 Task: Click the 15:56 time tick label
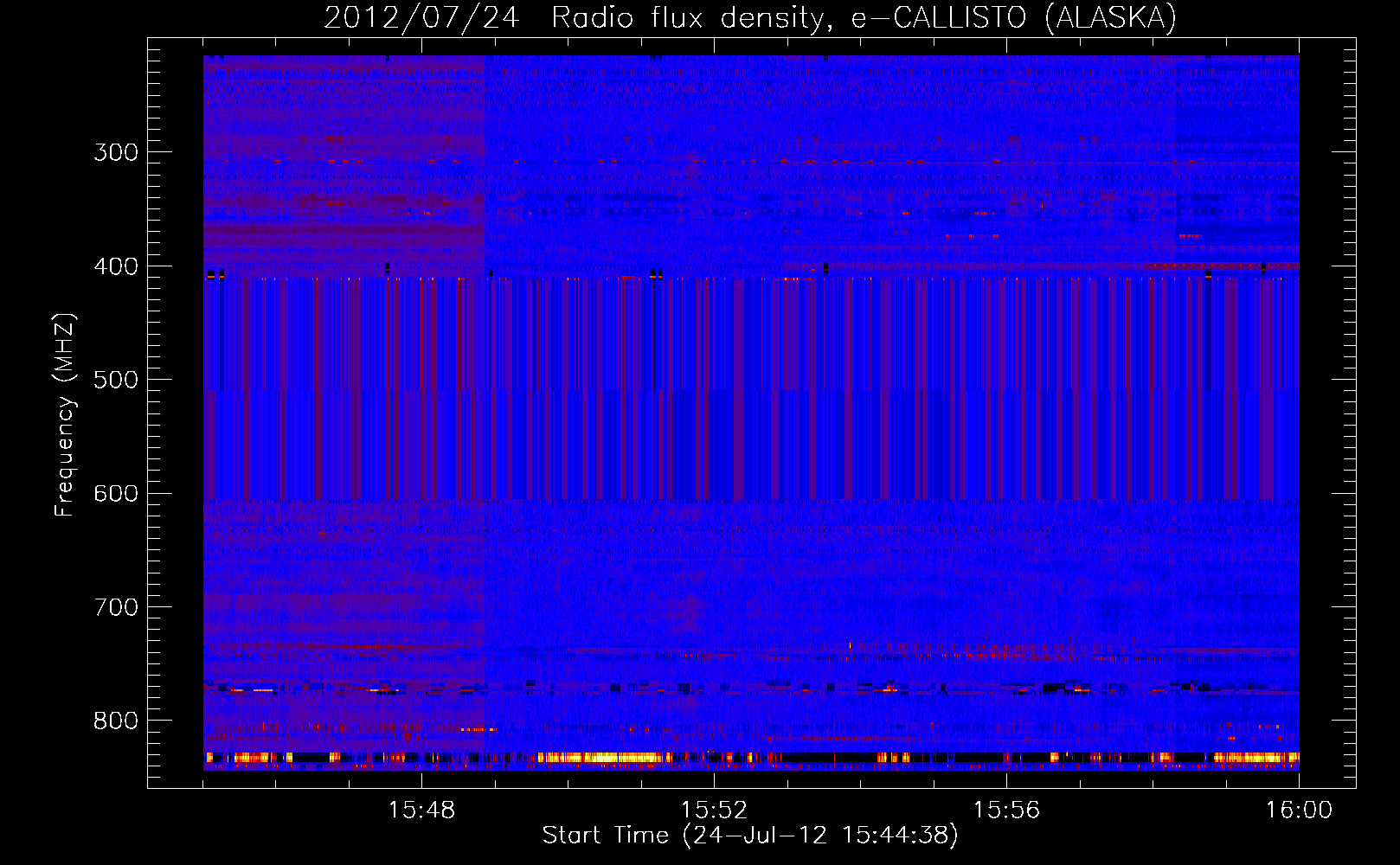pyautogui.click(x=1006, y=811)
